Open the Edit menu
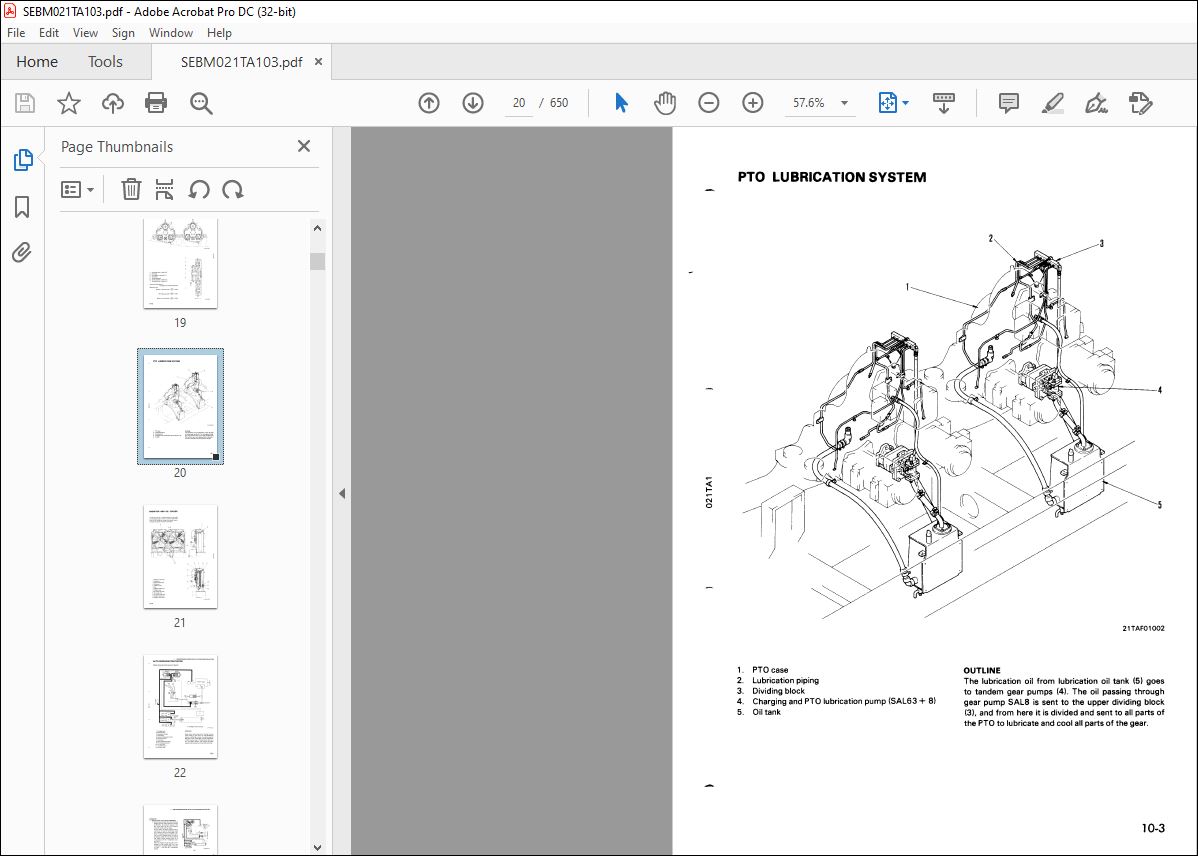The width and height of the screenshot is (1198, 856). (x=49, y=33)
